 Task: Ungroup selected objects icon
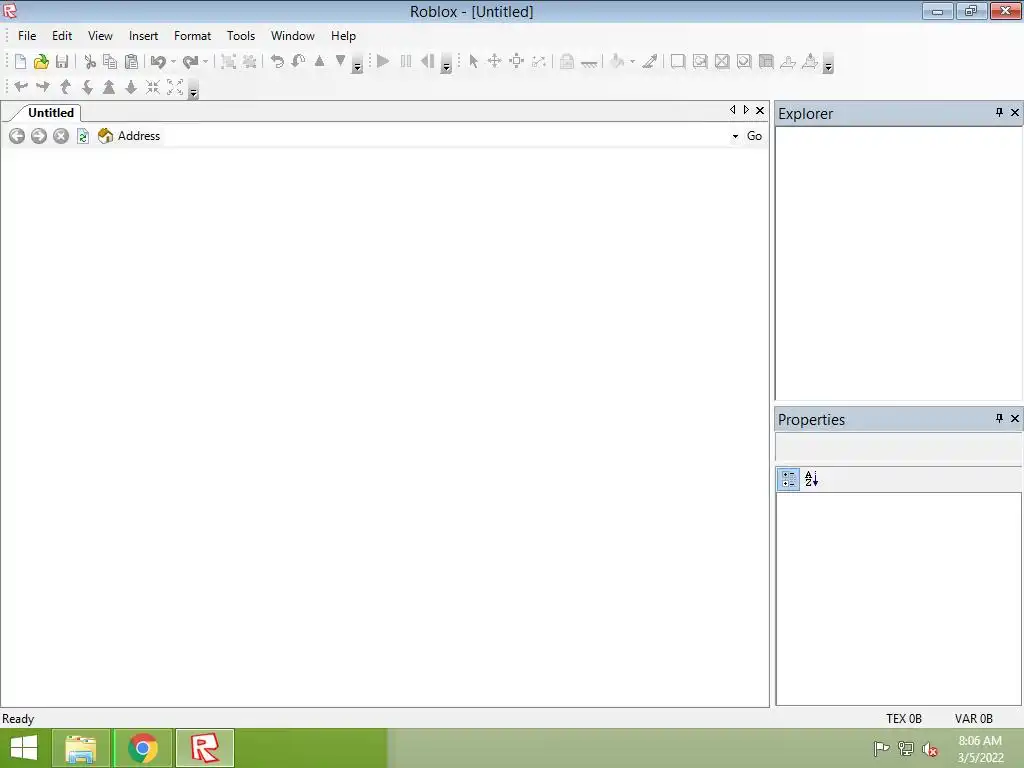(249, 61)
